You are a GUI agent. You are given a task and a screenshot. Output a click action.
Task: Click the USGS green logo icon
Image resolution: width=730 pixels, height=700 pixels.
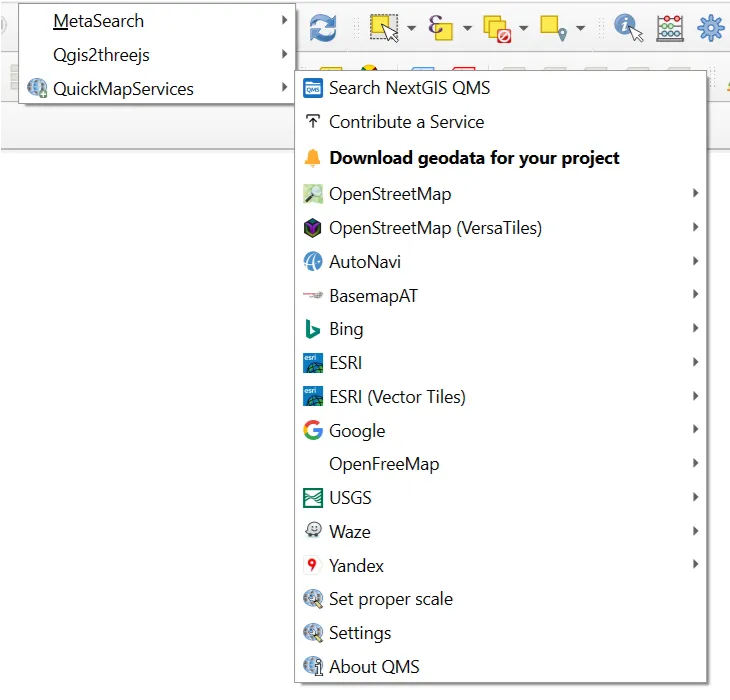click(313, 498)
